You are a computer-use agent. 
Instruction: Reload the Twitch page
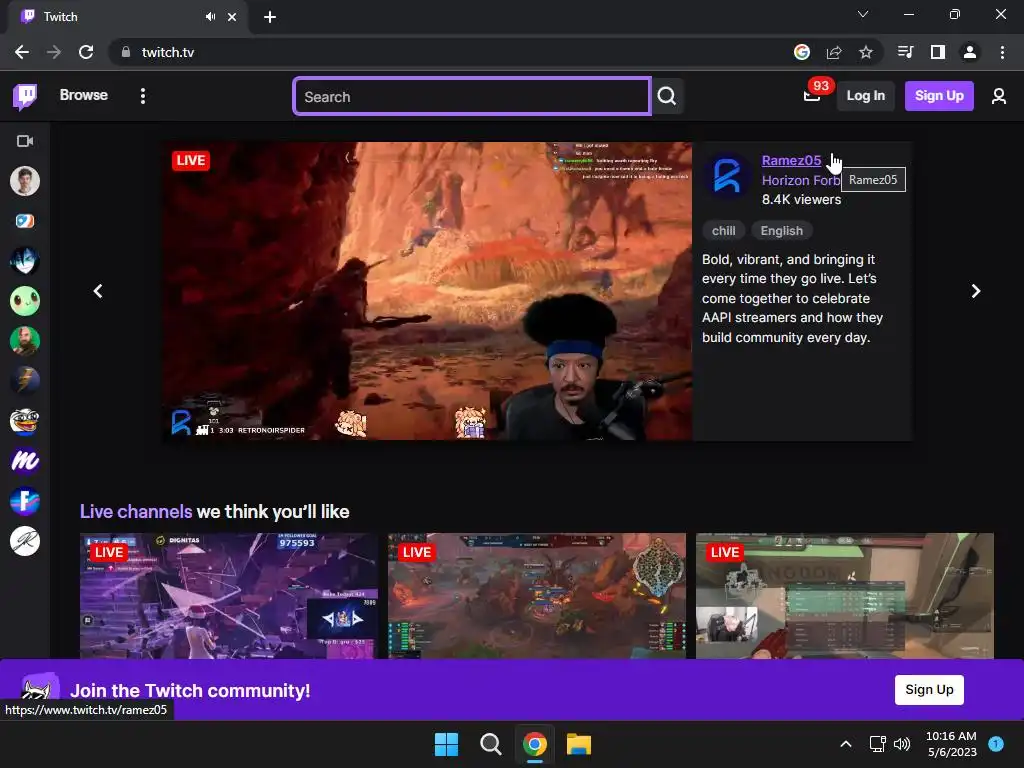click(x=86, y=52)
